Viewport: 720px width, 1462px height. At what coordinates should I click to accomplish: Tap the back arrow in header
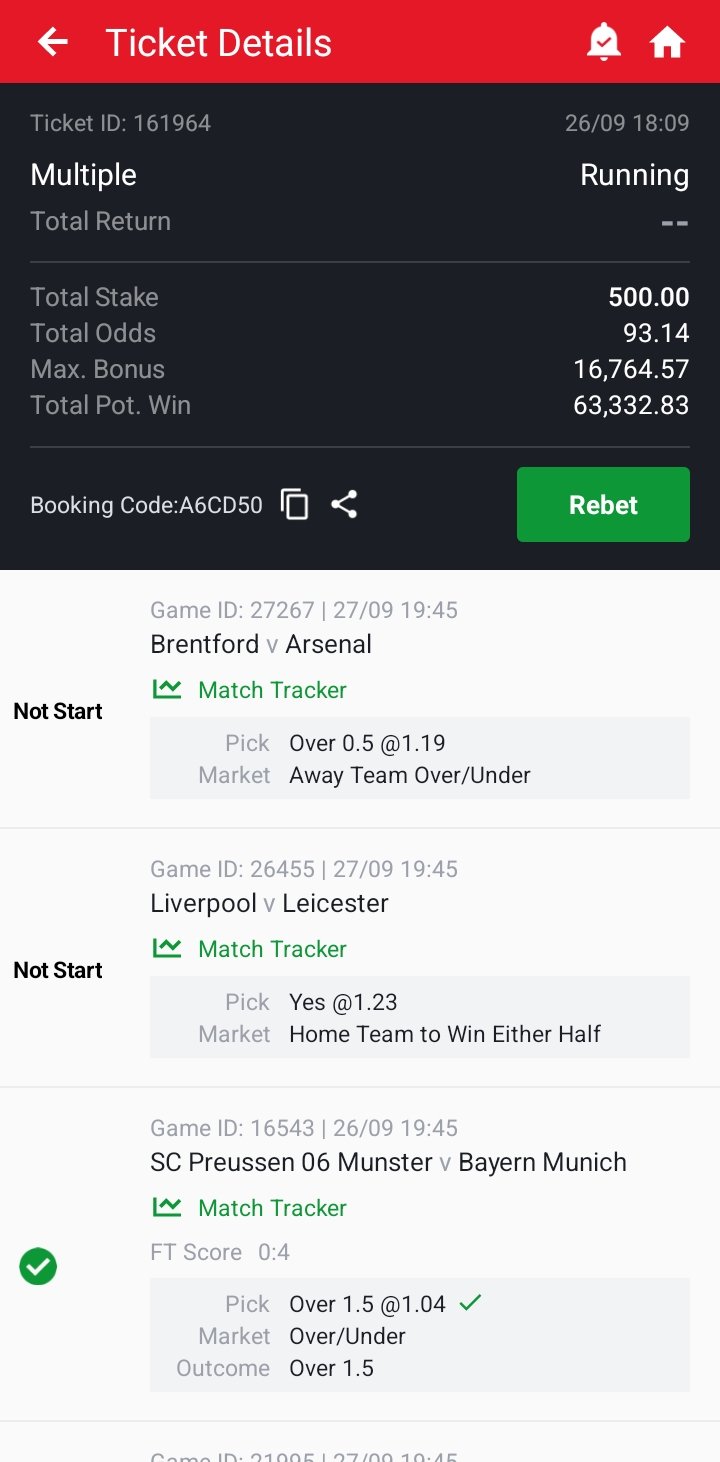coord(53,42)
